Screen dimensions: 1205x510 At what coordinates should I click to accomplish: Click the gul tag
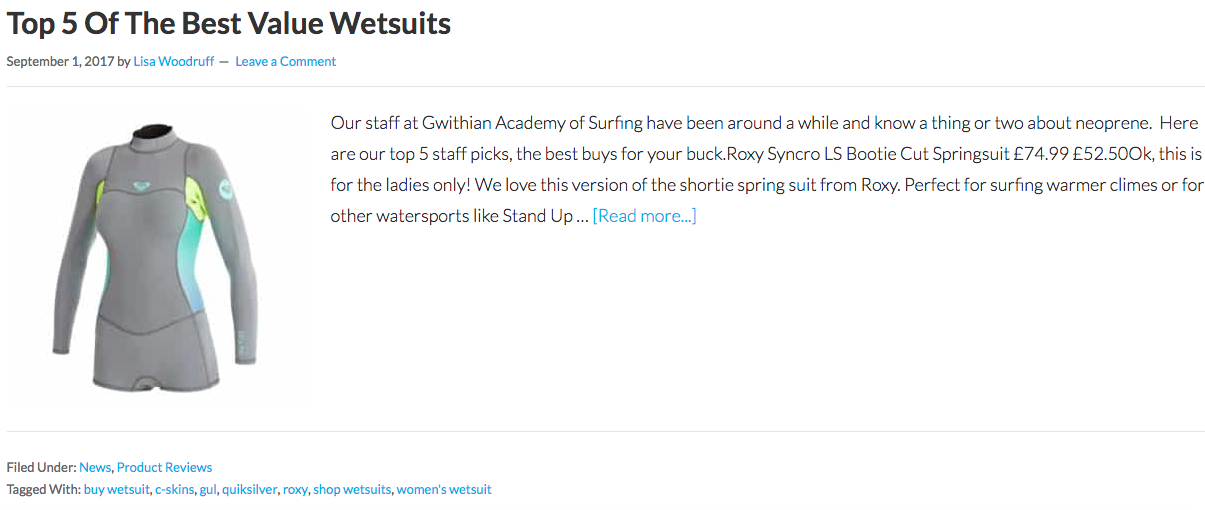pos(207,490)
